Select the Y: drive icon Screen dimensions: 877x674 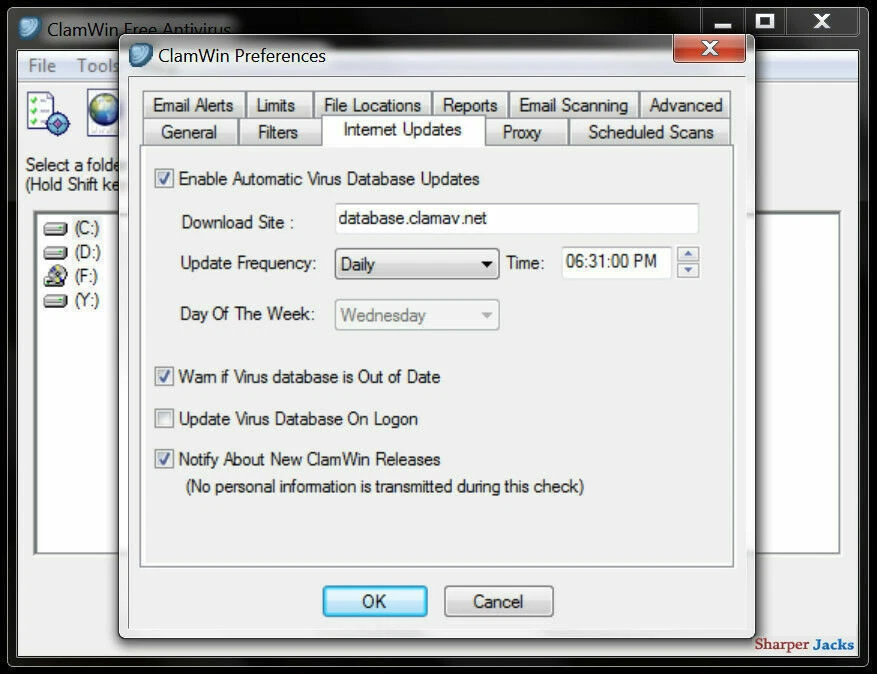55,301
